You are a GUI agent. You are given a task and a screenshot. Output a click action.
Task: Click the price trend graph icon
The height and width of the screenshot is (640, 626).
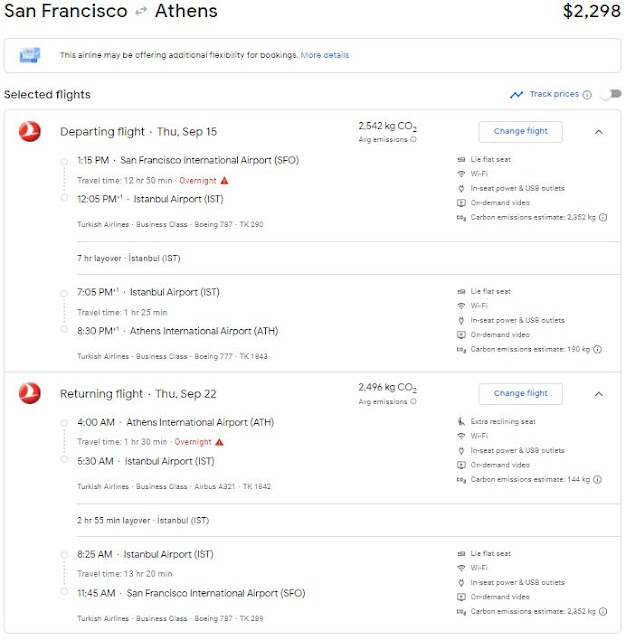516,94
